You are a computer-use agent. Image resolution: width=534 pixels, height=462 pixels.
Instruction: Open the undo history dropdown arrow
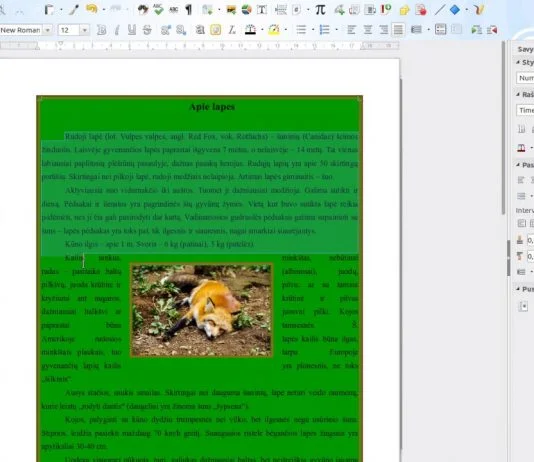pyautogui.click(x=104, y=10)
